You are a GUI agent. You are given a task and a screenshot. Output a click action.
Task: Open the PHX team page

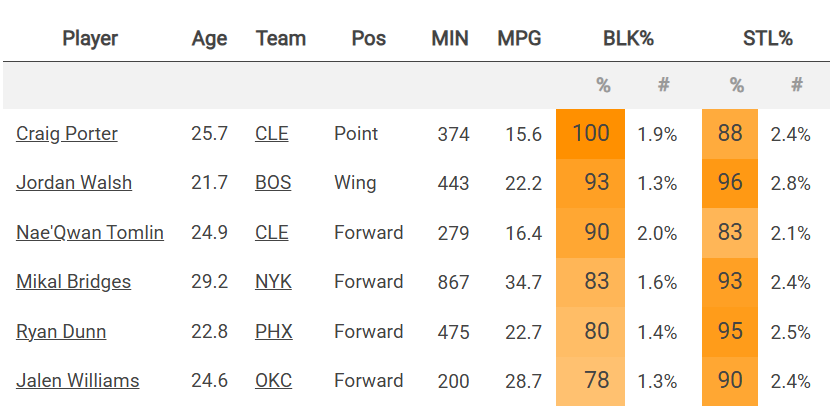[x=273, y=331]
